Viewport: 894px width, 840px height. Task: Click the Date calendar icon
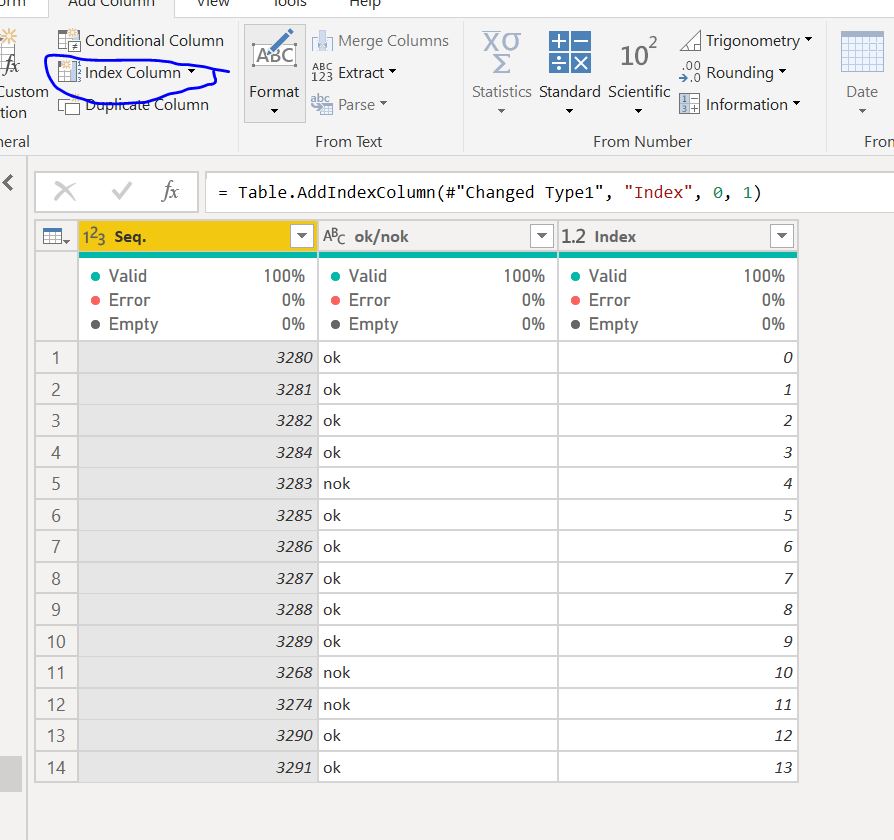point(862,52)
